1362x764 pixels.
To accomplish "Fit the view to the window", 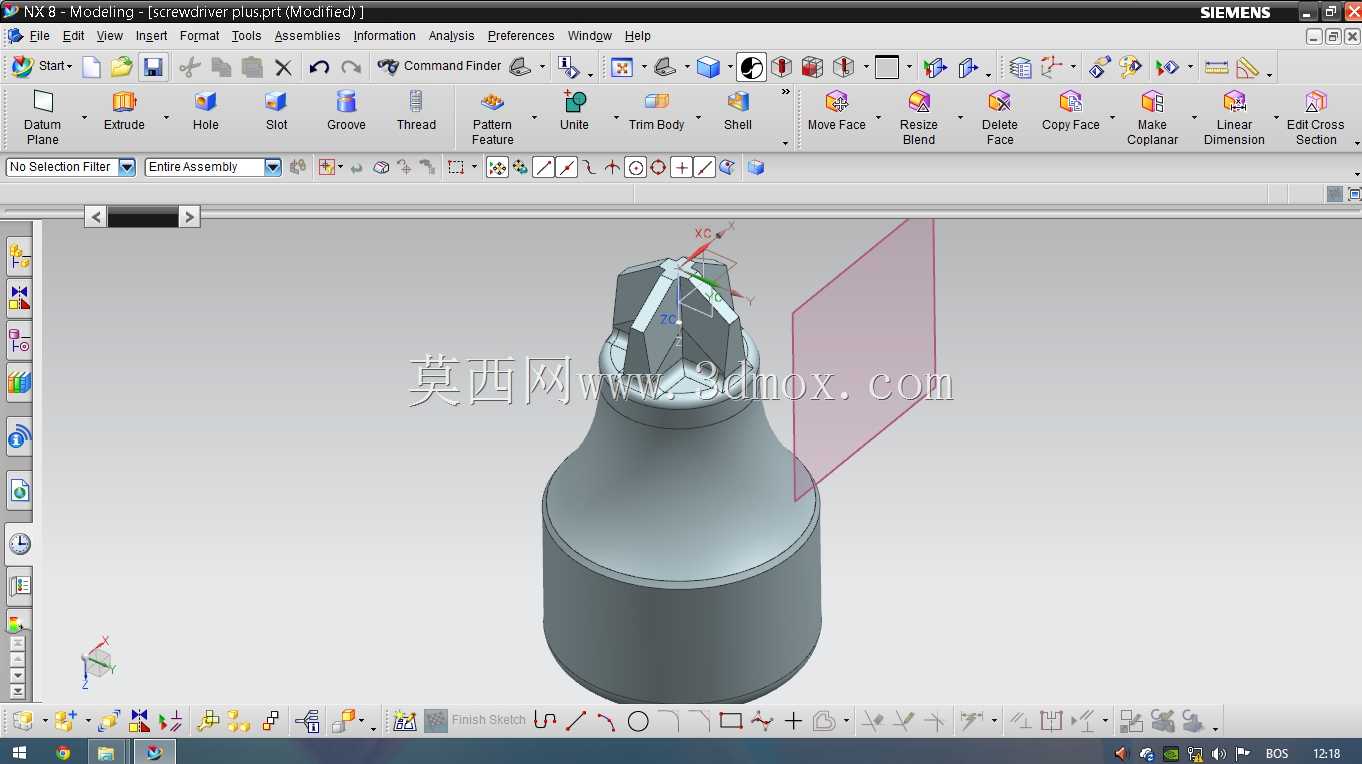I will 622,67.
